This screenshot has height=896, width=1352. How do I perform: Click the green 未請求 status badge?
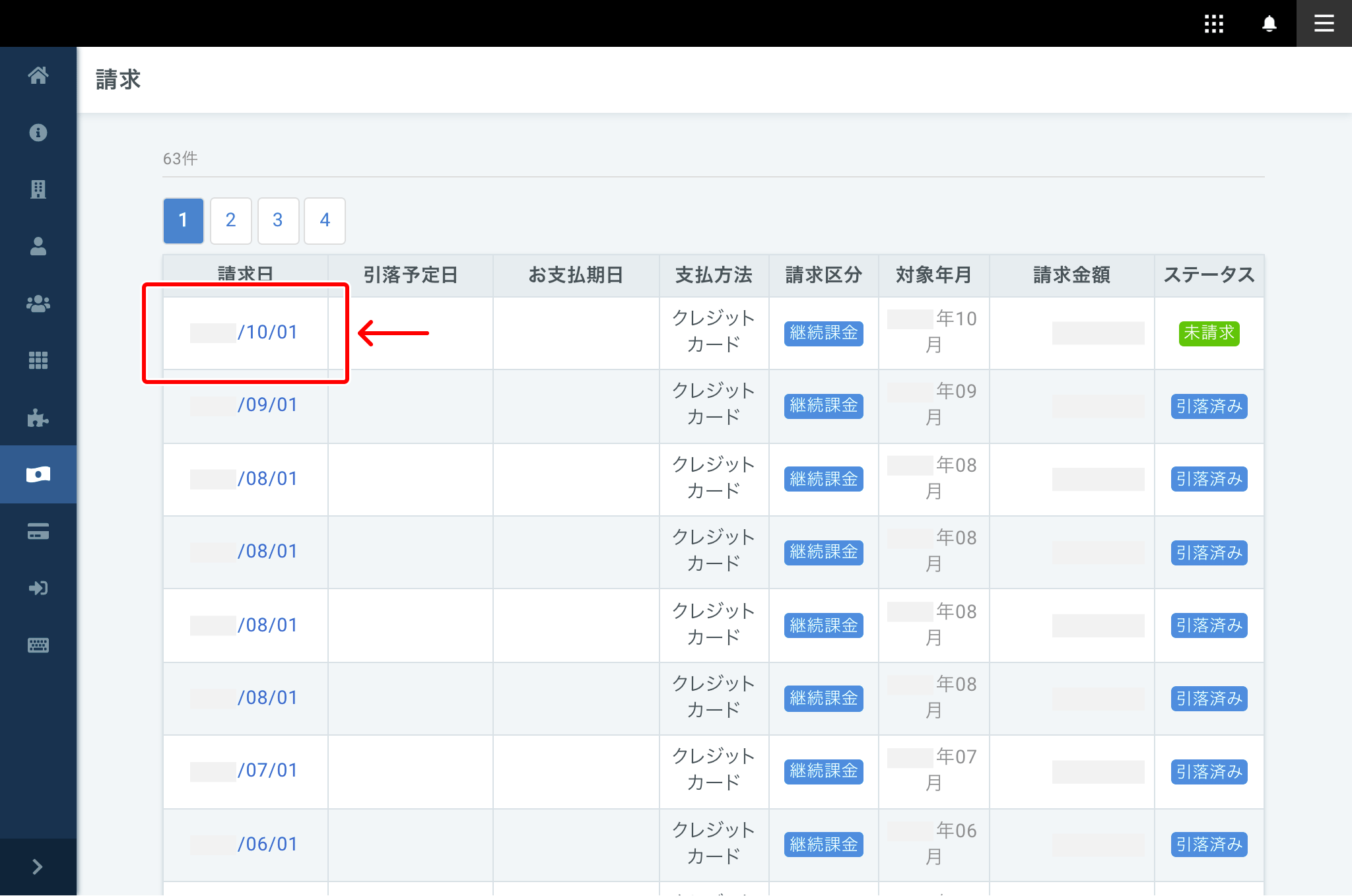(x=1209, y=333)
